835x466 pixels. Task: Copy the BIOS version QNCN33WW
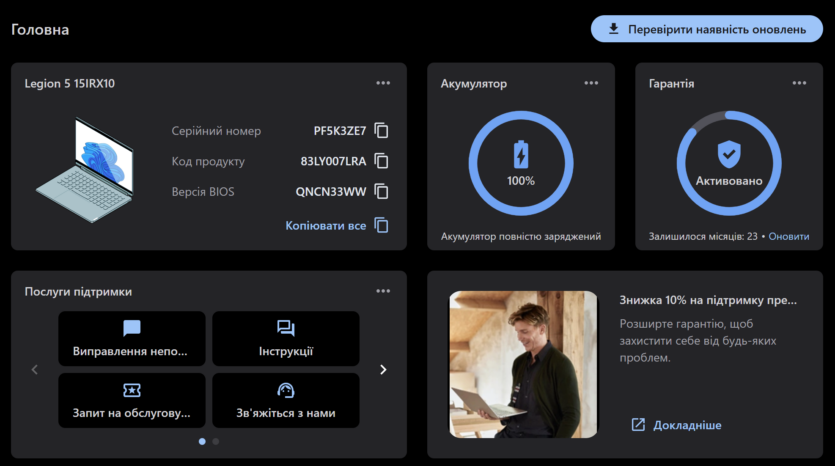(x=381, y=191)
